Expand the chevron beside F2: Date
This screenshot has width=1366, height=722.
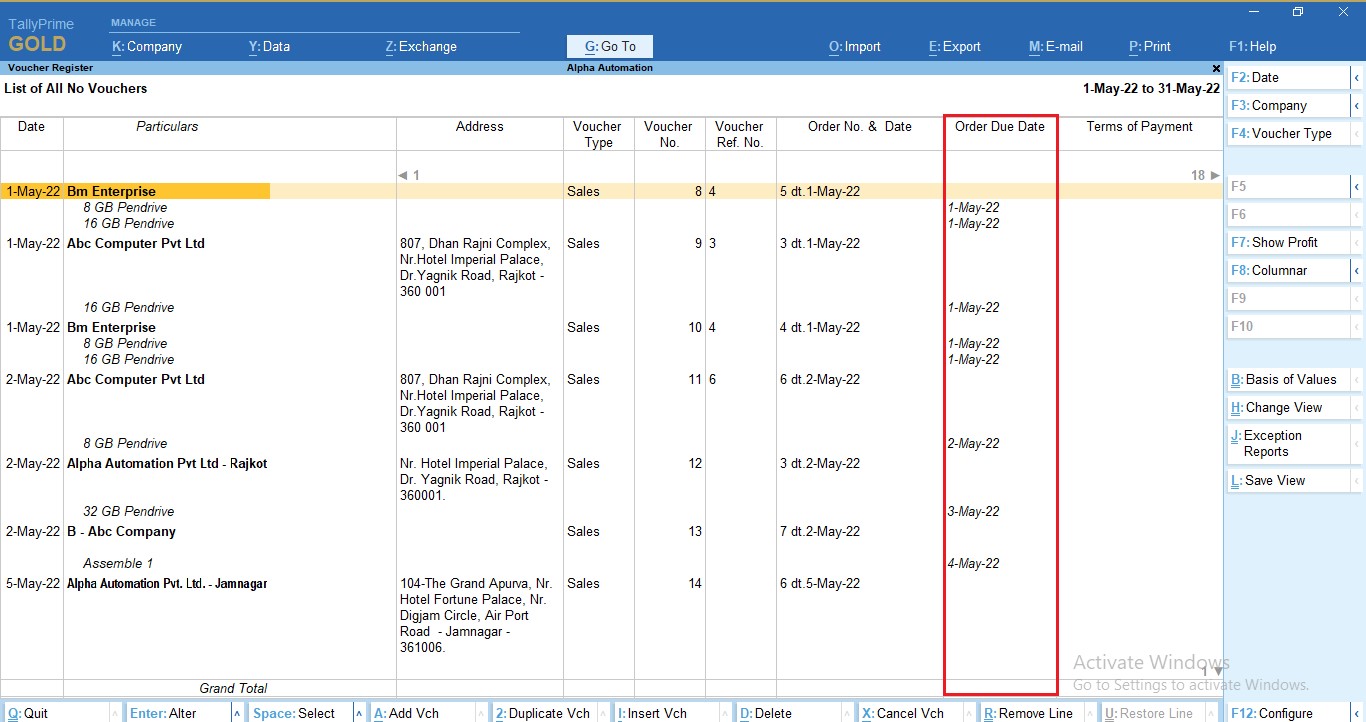click(1357, 77)
